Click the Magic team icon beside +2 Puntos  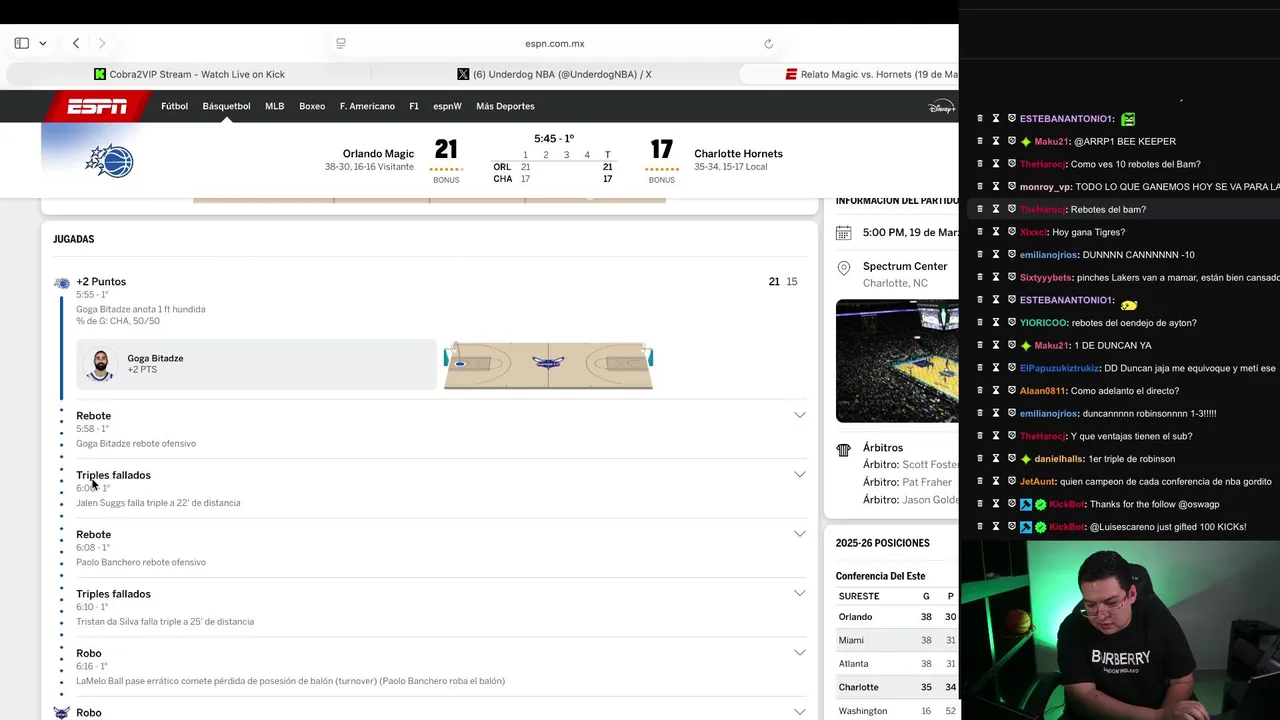point(62,283)
